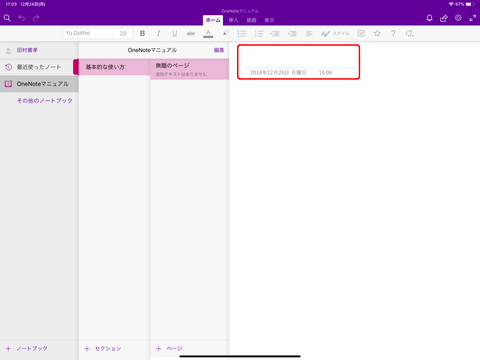Redo the last action
This screenshot has width=480, height=360.
coord(36,18)
